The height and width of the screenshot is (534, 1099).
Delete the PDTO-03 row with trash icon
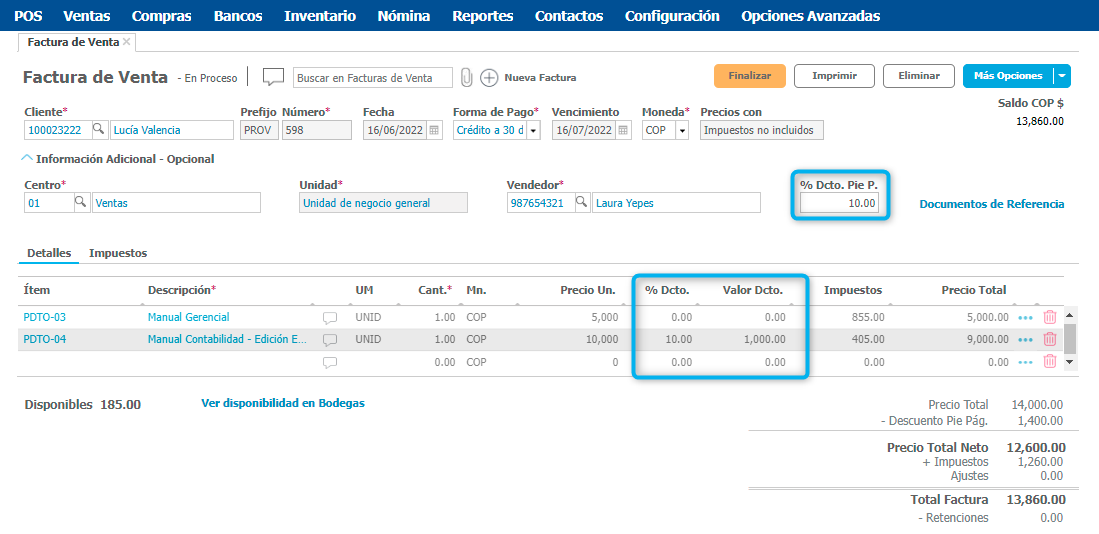click(1050, 317)
